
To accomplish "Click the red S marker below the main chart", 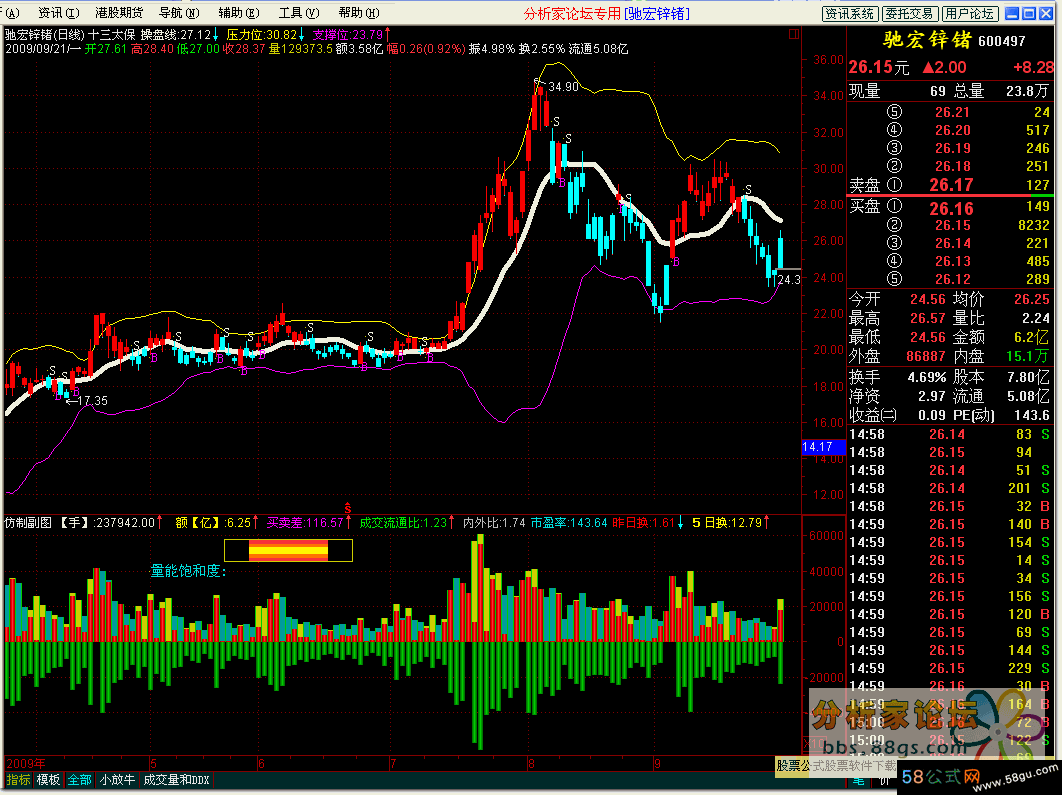I will (347, 508).
